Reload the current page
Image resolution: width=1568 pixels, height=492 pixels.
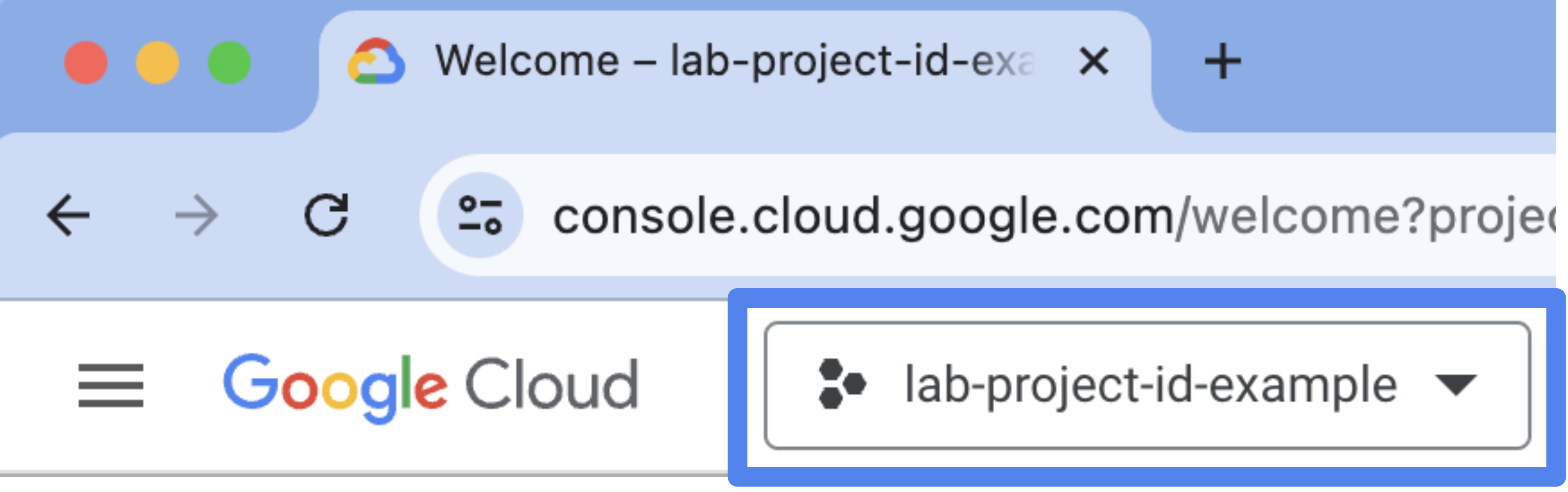[327, 214]
